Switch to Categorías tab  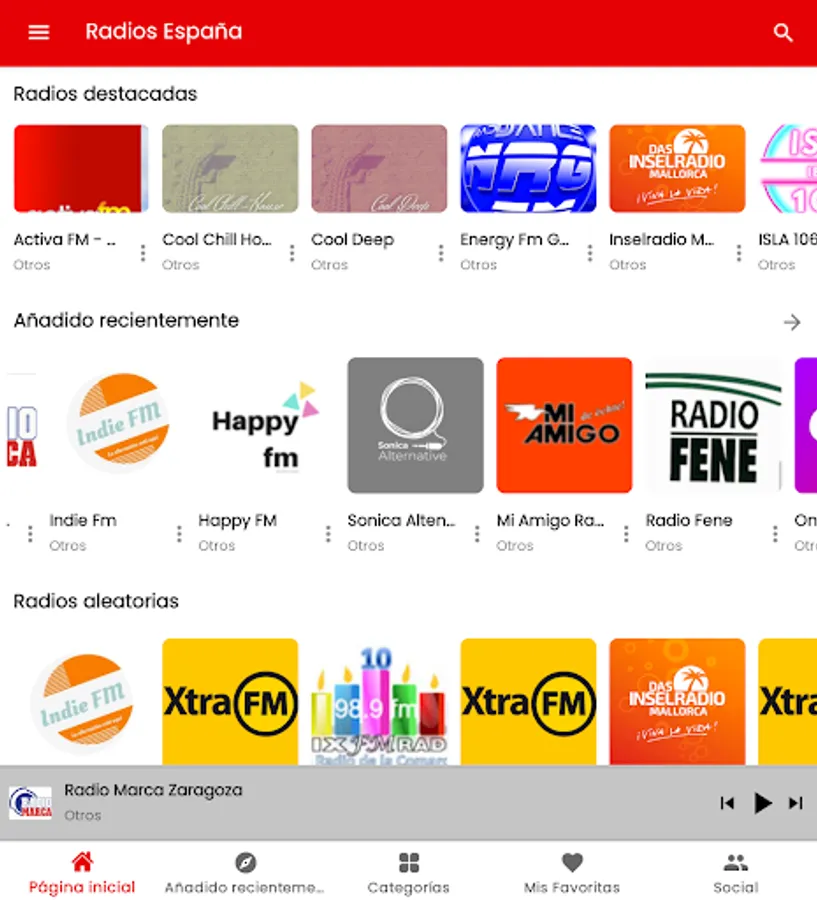click(x=408, y=872)
